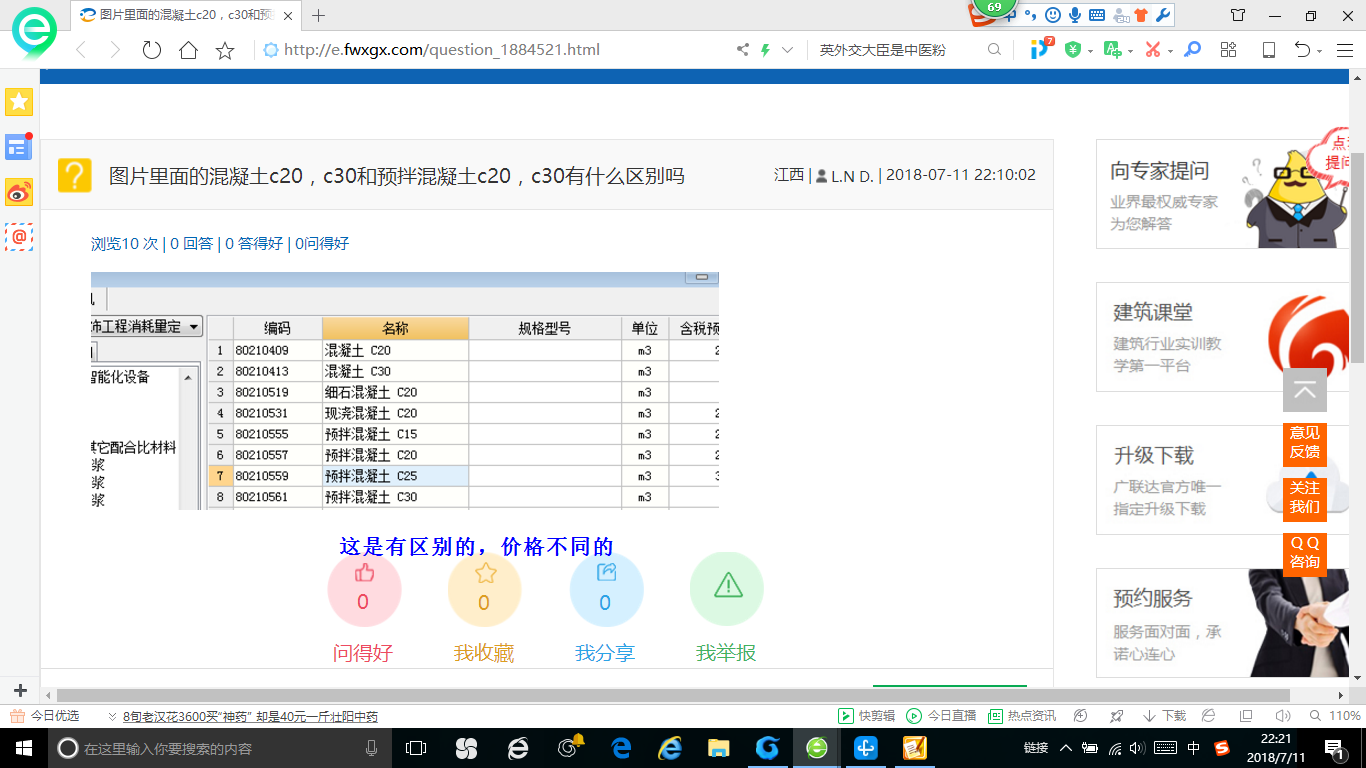Click the 我举报 warning button

tap(727, 590)
